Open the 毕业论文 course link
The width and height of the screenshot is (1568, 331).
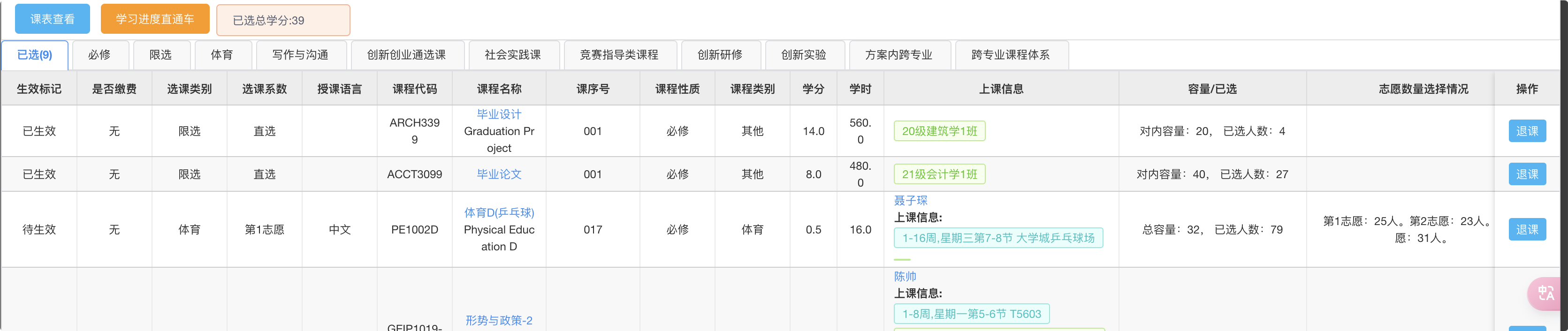tap(499, 174)
